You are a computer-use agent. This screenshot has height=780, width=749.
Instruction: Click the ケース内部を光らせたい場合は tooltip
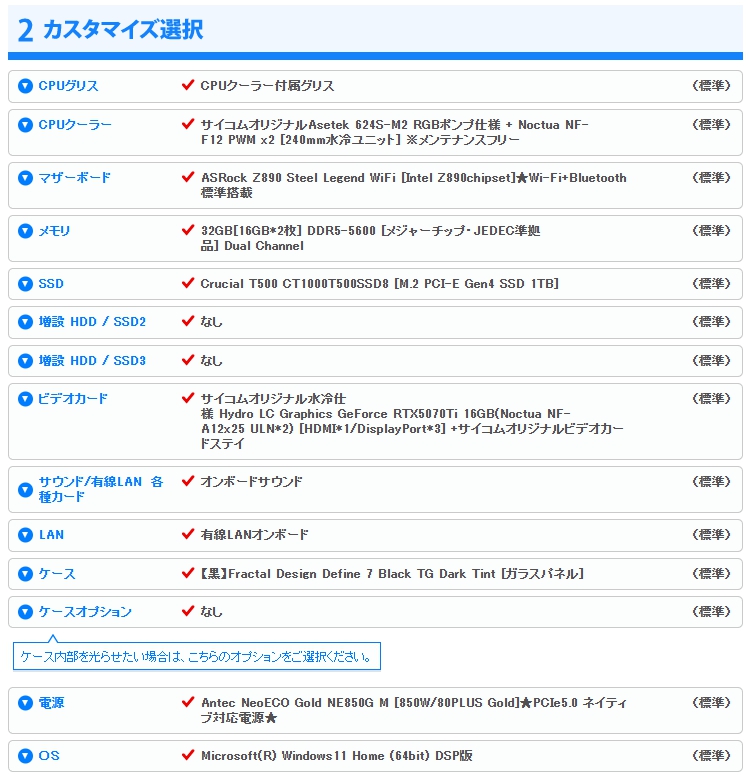[x=197, y=657]
